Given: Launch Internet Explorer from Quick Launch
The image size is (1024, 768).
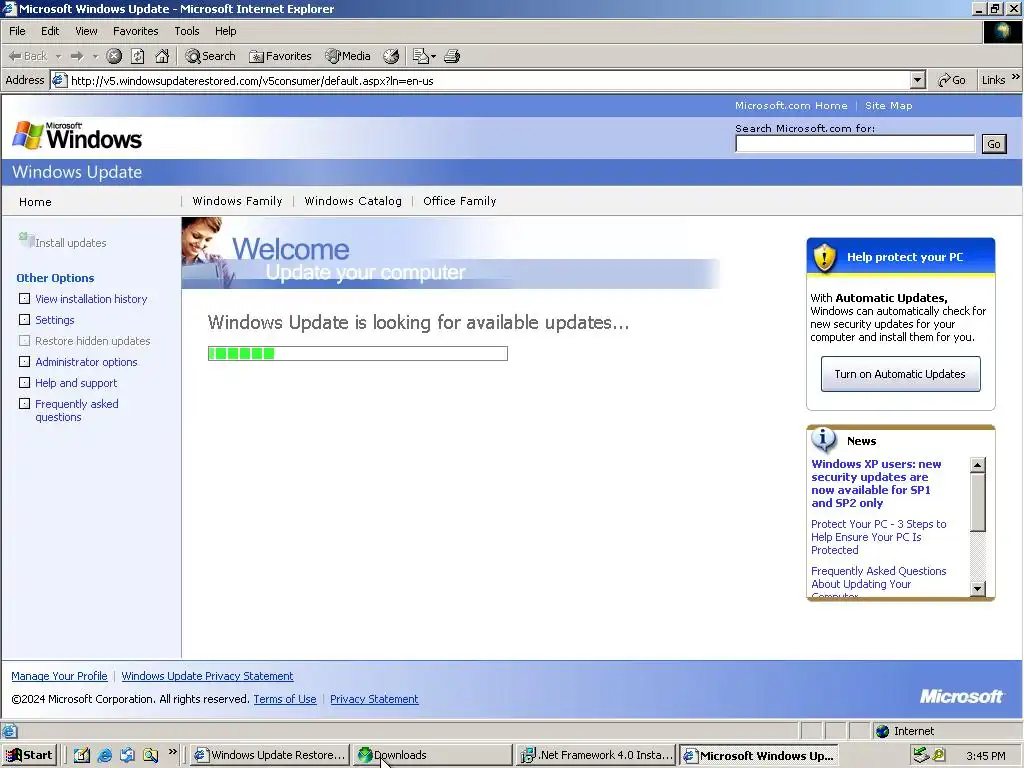Looking at the screenshot, I should point(104,755).
